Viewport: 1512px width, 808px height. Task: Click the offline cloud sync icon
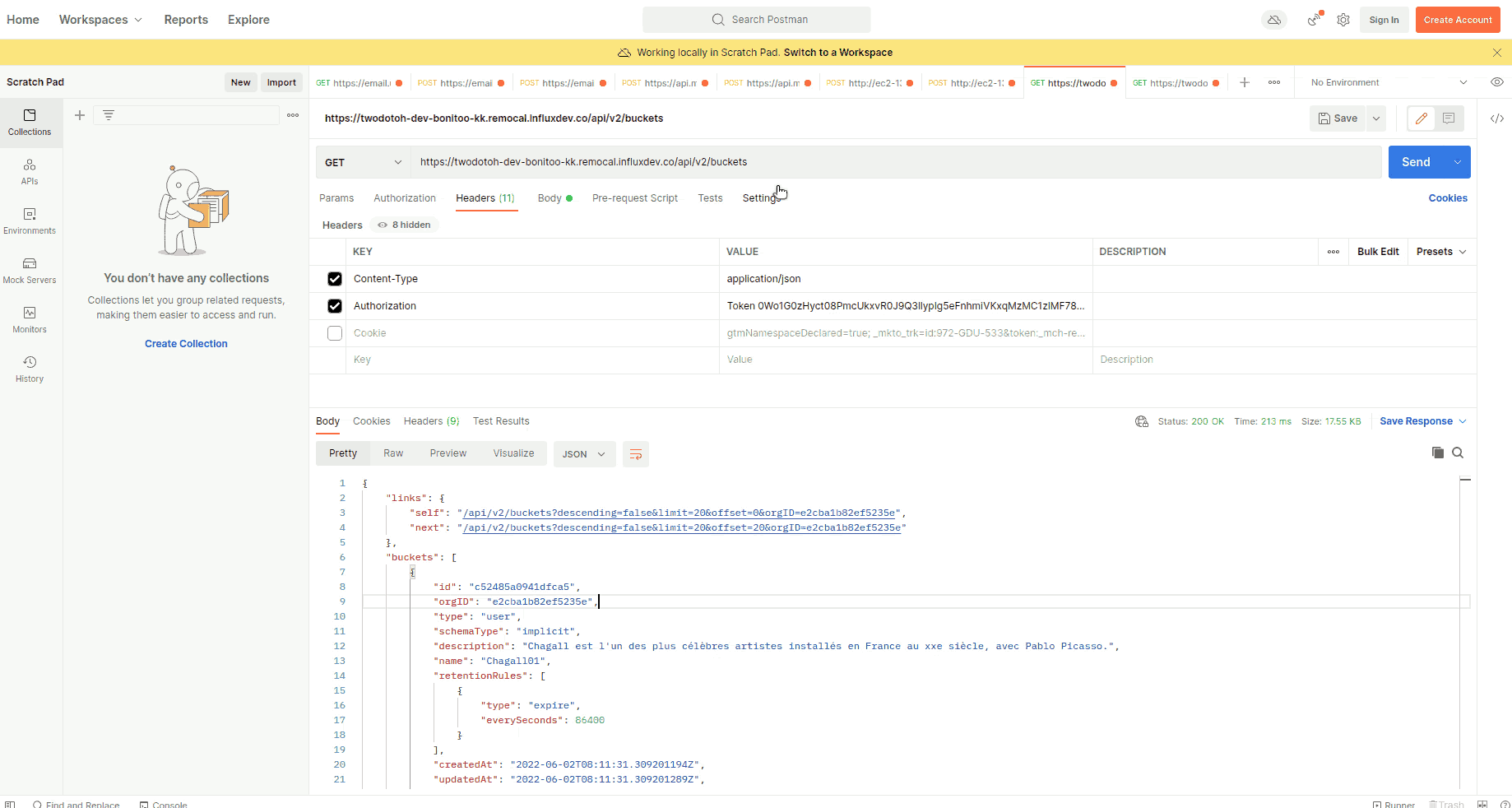[x=1274, y=20]
